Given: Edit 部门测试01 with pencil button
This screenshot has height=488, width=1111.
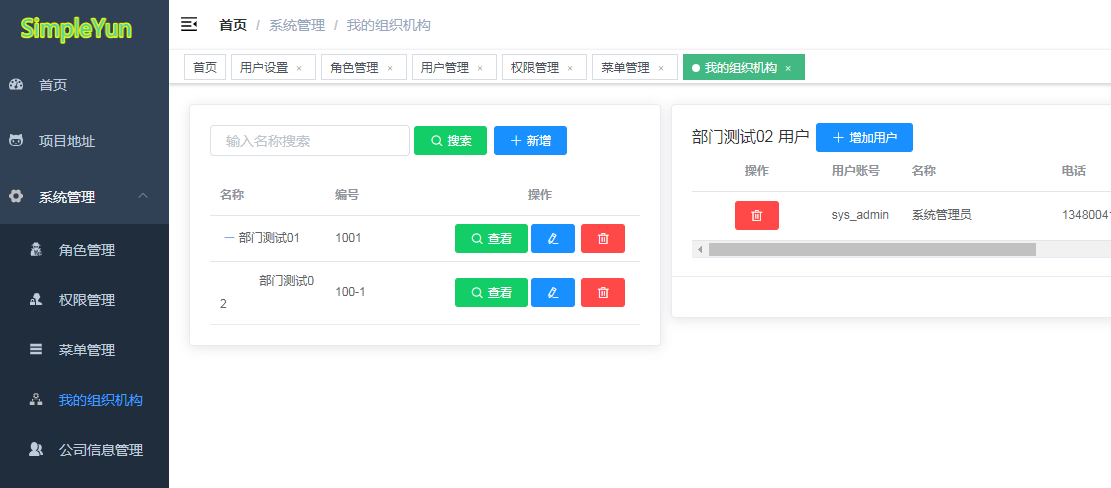Looking at the screenshot, I should (553, 239).
